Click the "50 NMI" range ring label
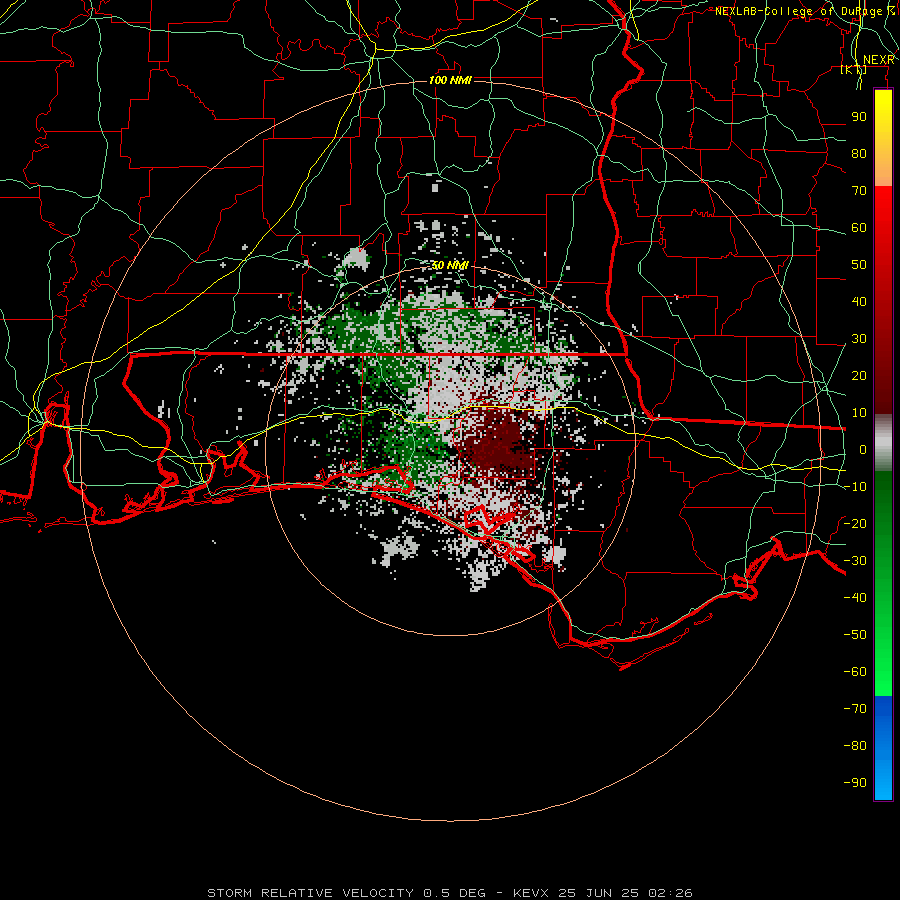Viewport: 900px width, 900px height. click(450, 265)
